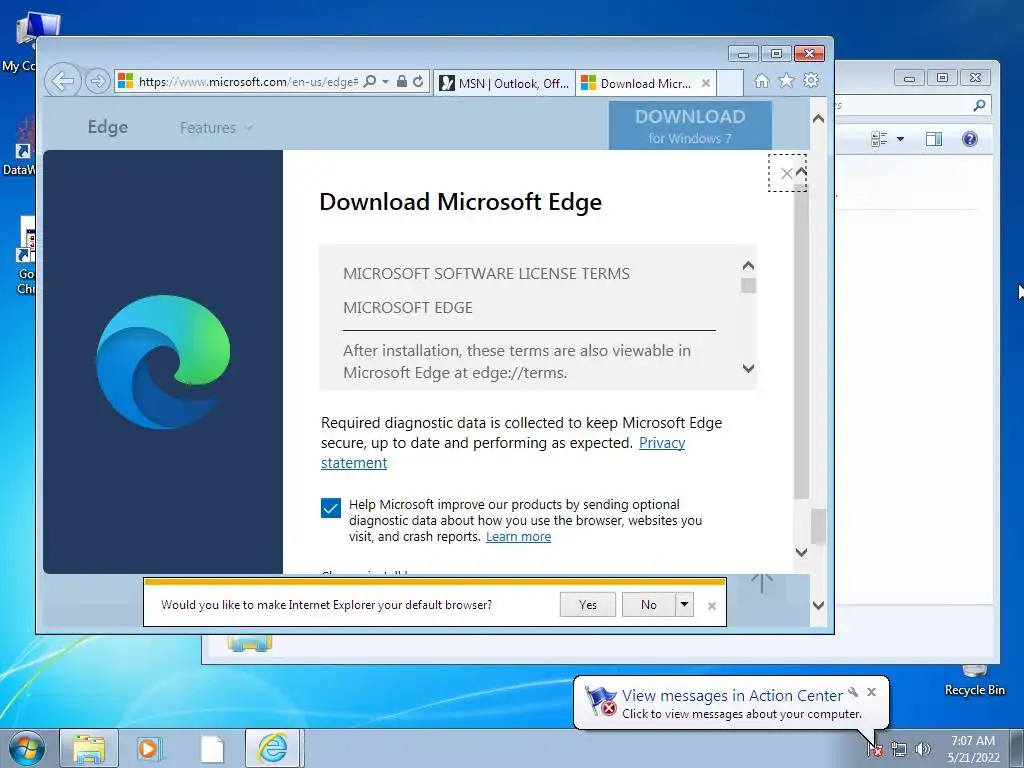Click the dialog scrollbar down arrow
This screenshot has width=1024, height=768.
click(x=802, y=552)
